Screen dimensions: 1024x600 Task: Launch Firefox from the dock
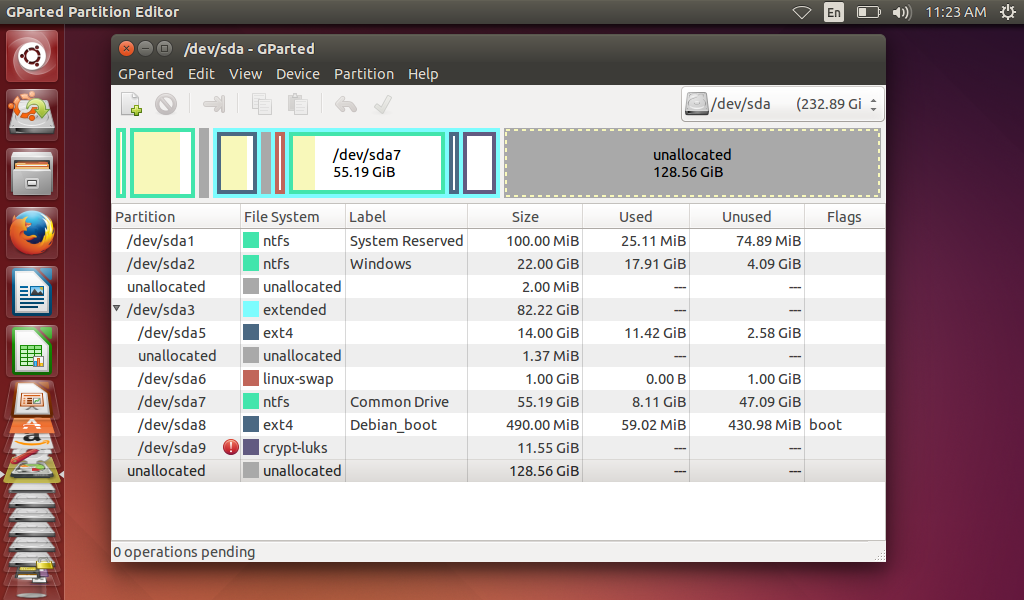[x=32, y=232]
